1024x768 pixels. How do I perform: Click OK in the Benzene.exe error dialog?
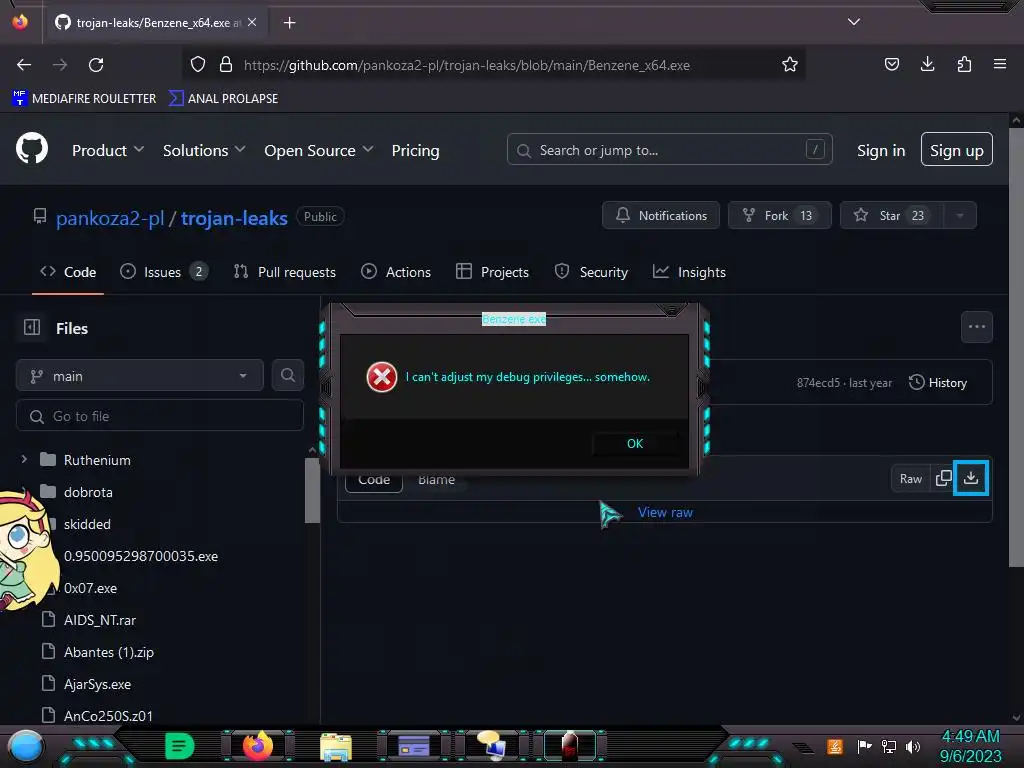pos(635,443)
